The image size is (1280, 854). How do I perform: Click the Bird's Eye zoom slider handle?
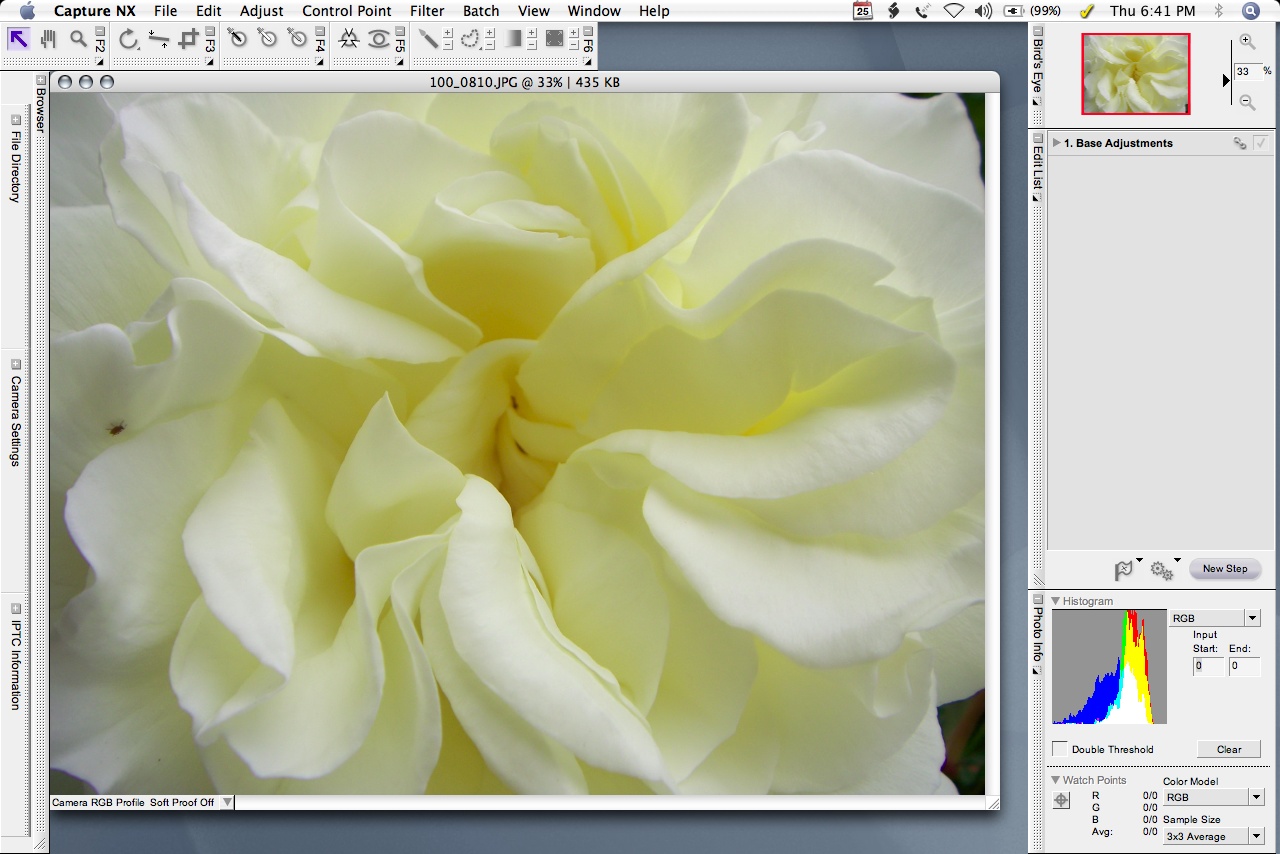click(x=1227, y=80)
